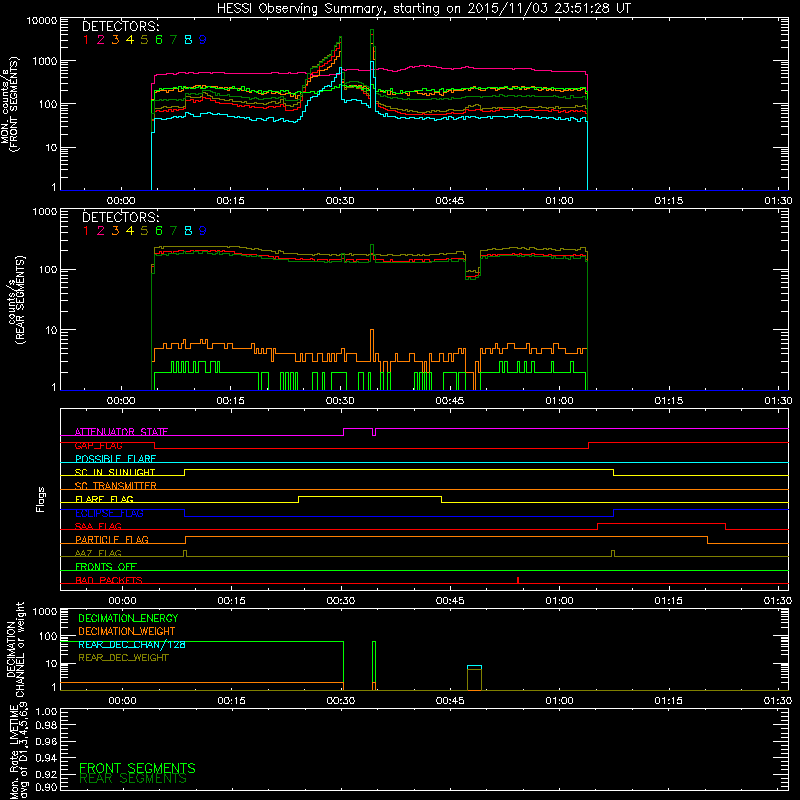Click the SC_IN_SUNLIGHT flag label
This screenshot has width=800, height=800.
coord(115,472)
